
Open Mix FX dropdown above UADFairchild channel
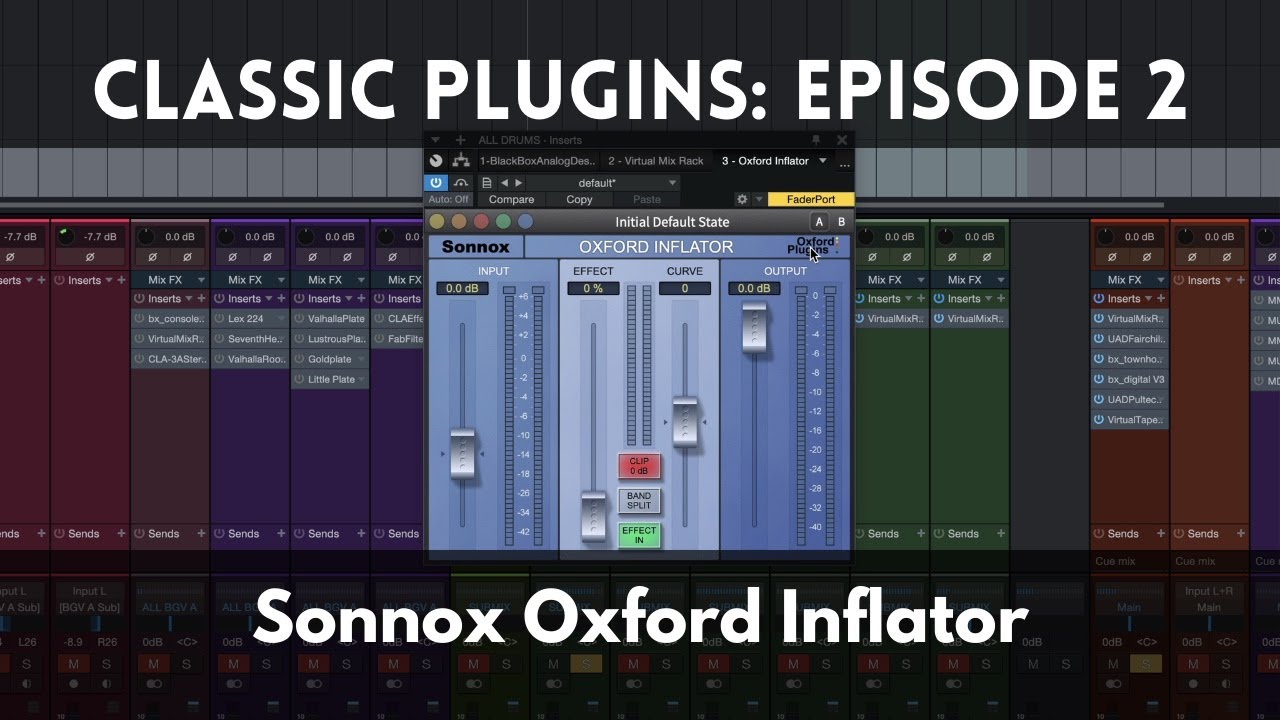pos(1130,280)
